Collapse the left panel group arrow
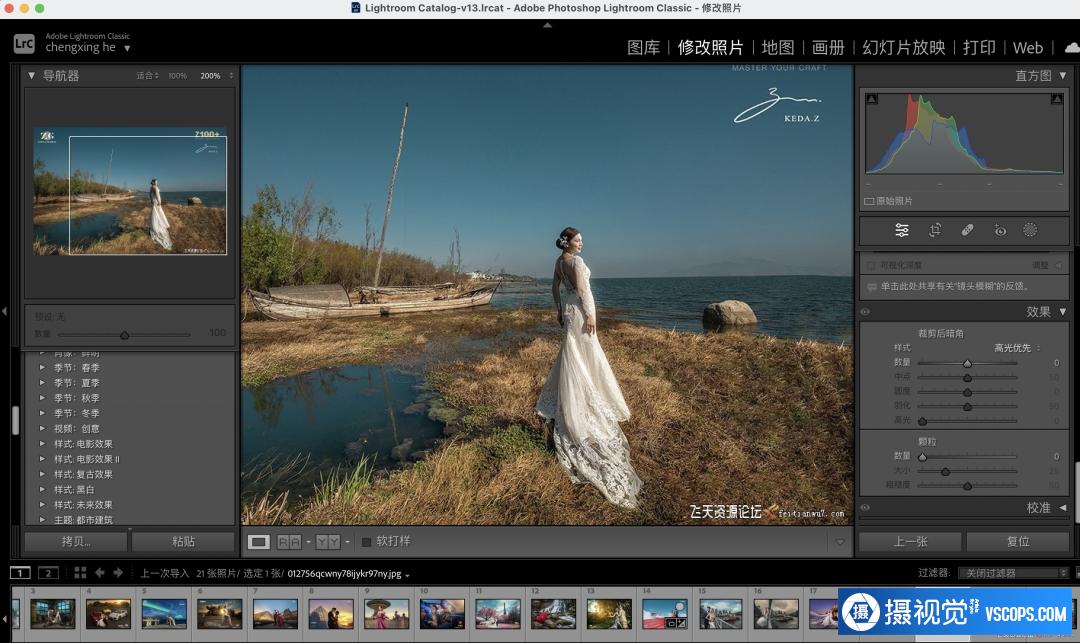The height and width of the screenshot is (643, 1080). 4,312
